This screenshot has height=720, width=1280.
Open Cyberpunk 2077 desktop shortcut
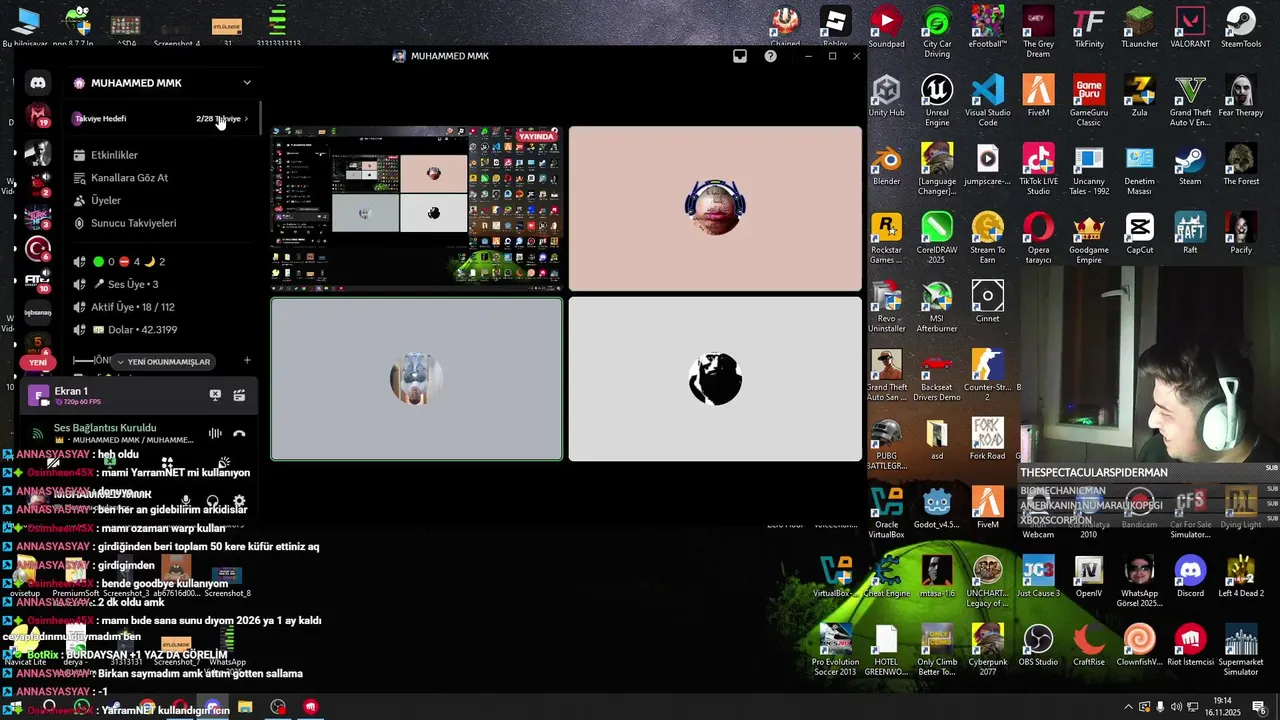[x=988, y=649]
